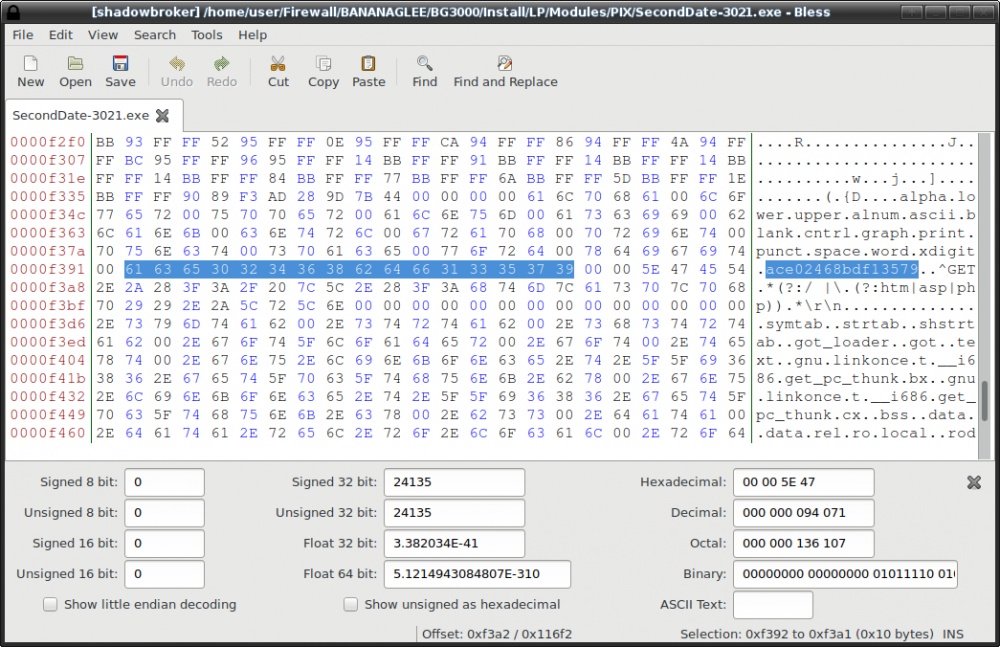
Task: Open the Find and Replace tool
Action: click(505, 64)
